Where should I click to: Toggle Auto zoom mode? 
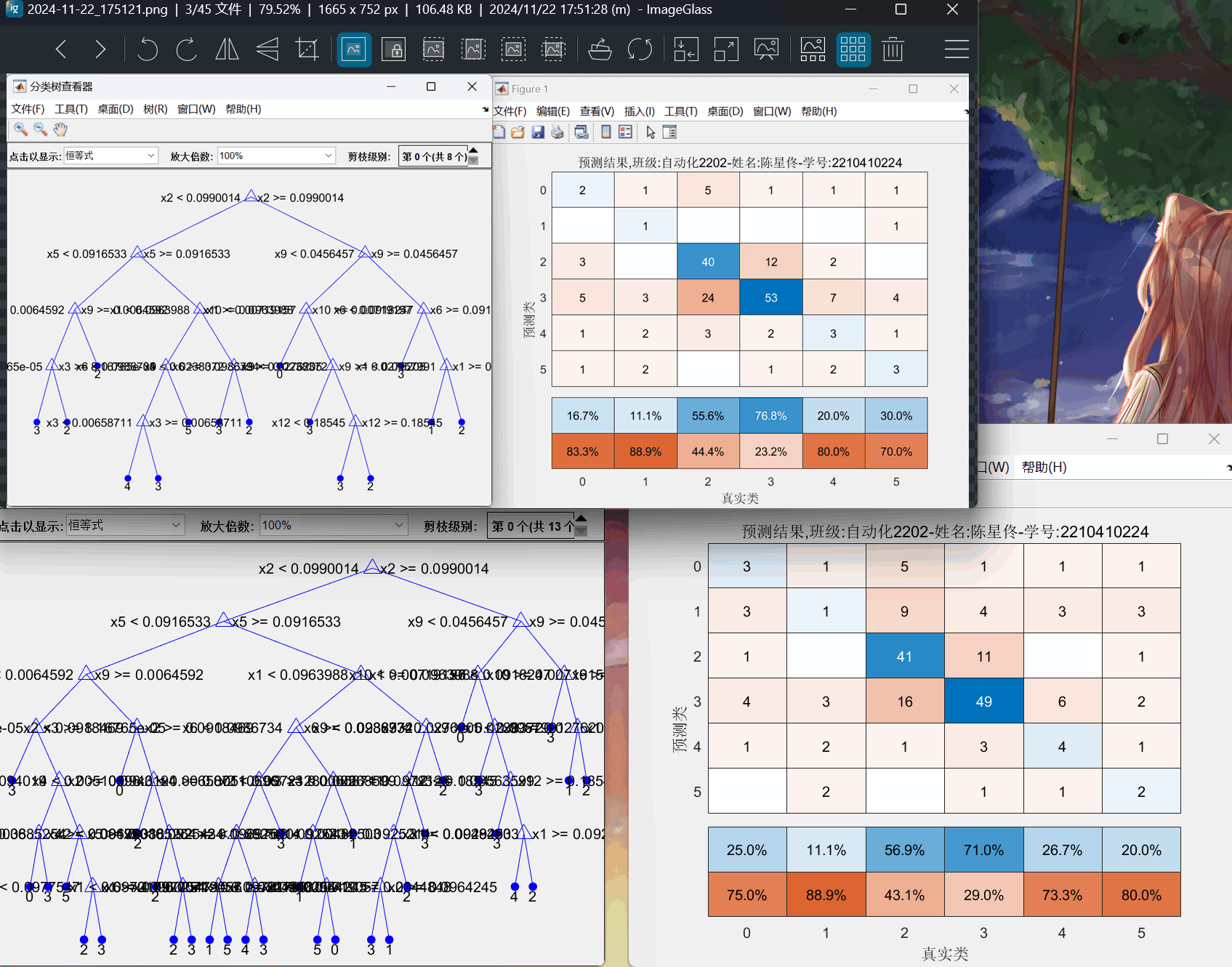[354, 49]
